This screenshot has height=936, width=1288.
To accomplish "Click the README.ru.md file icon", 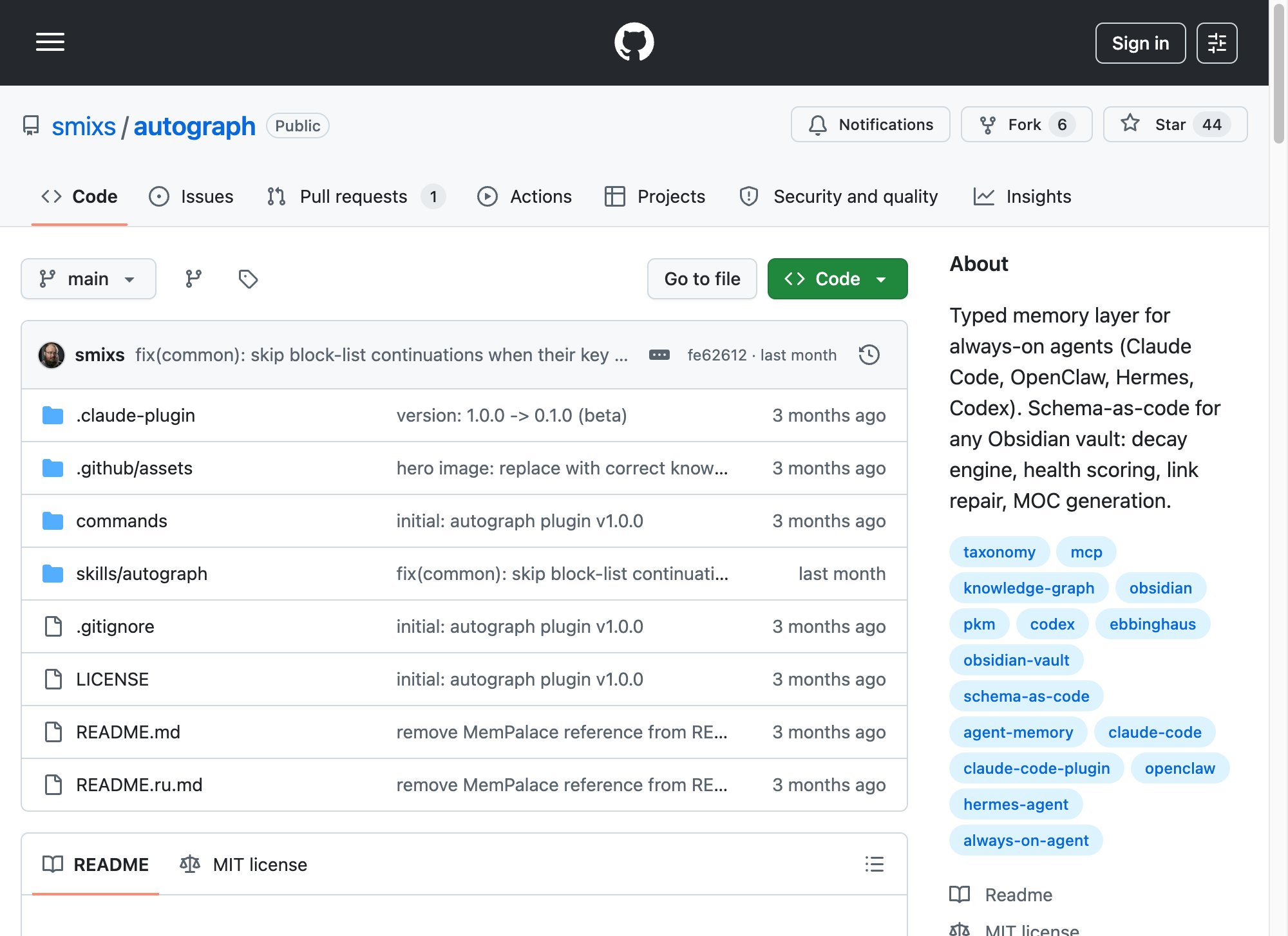I will 53,785.
